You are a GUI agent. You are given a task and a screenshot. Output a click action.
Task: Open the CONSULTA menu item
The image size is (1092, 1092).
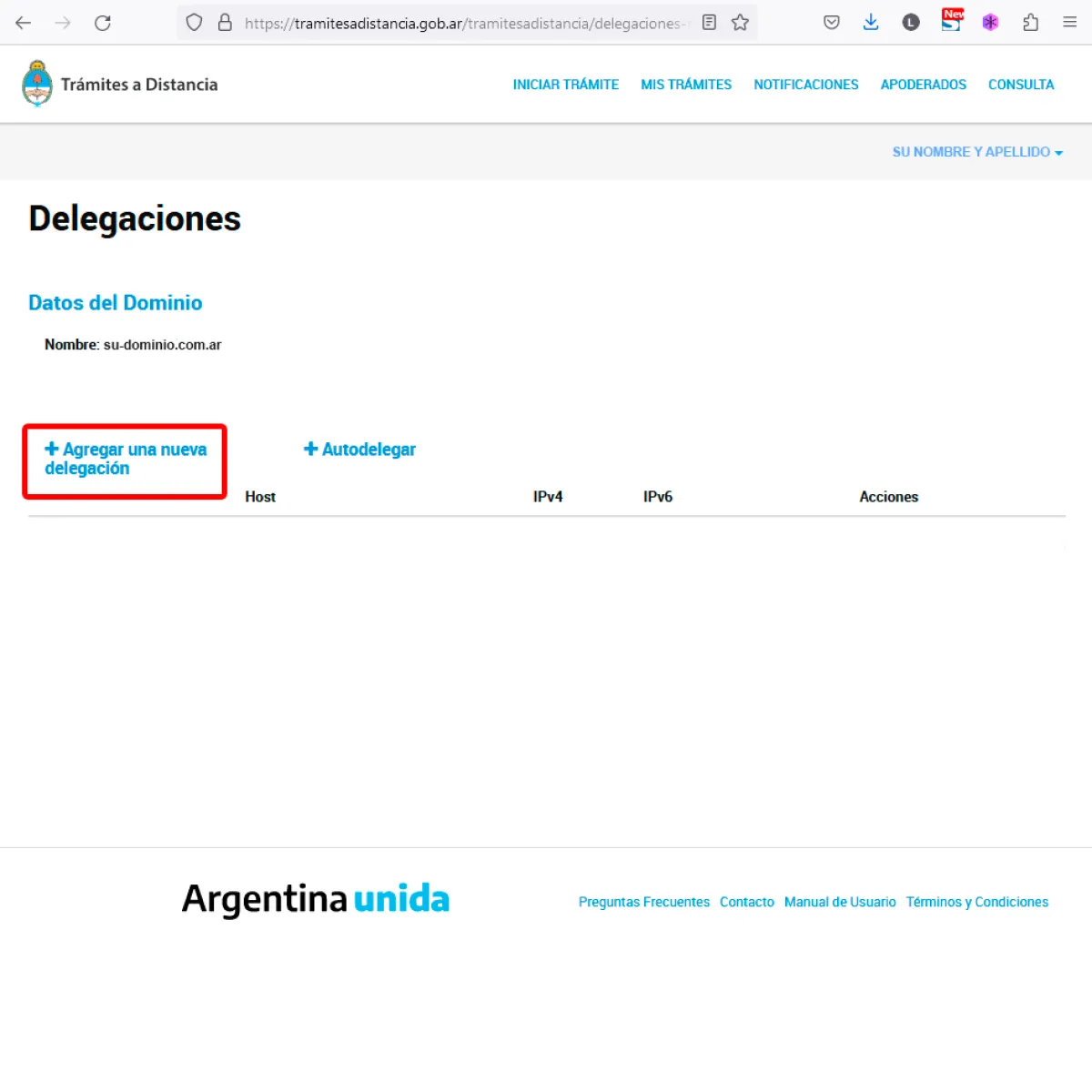[x=1021, y=85]
